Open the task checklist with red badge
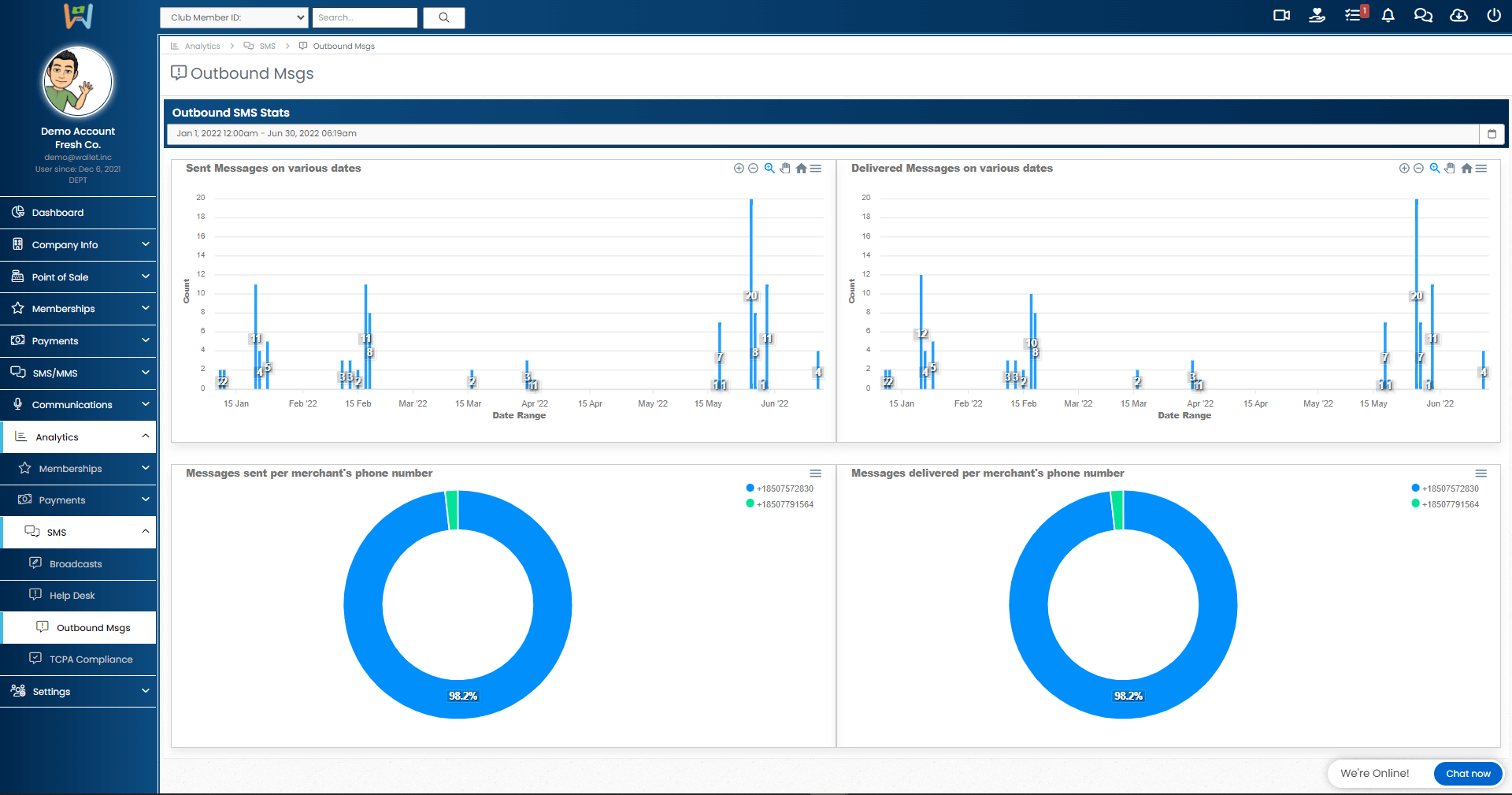Viewport: 1512px width, 795px height. click(1353, 16)
